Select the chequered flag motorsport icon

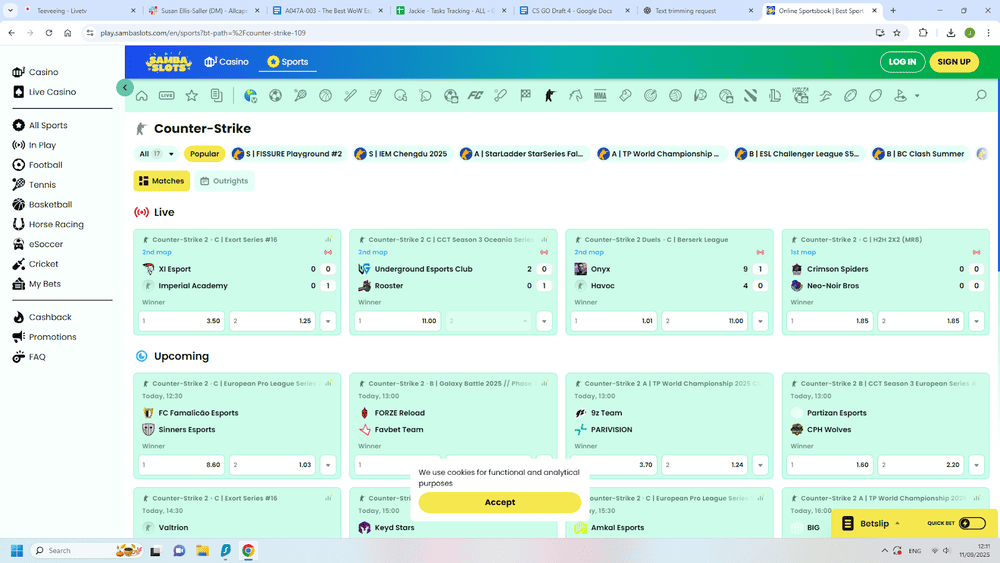525,96
